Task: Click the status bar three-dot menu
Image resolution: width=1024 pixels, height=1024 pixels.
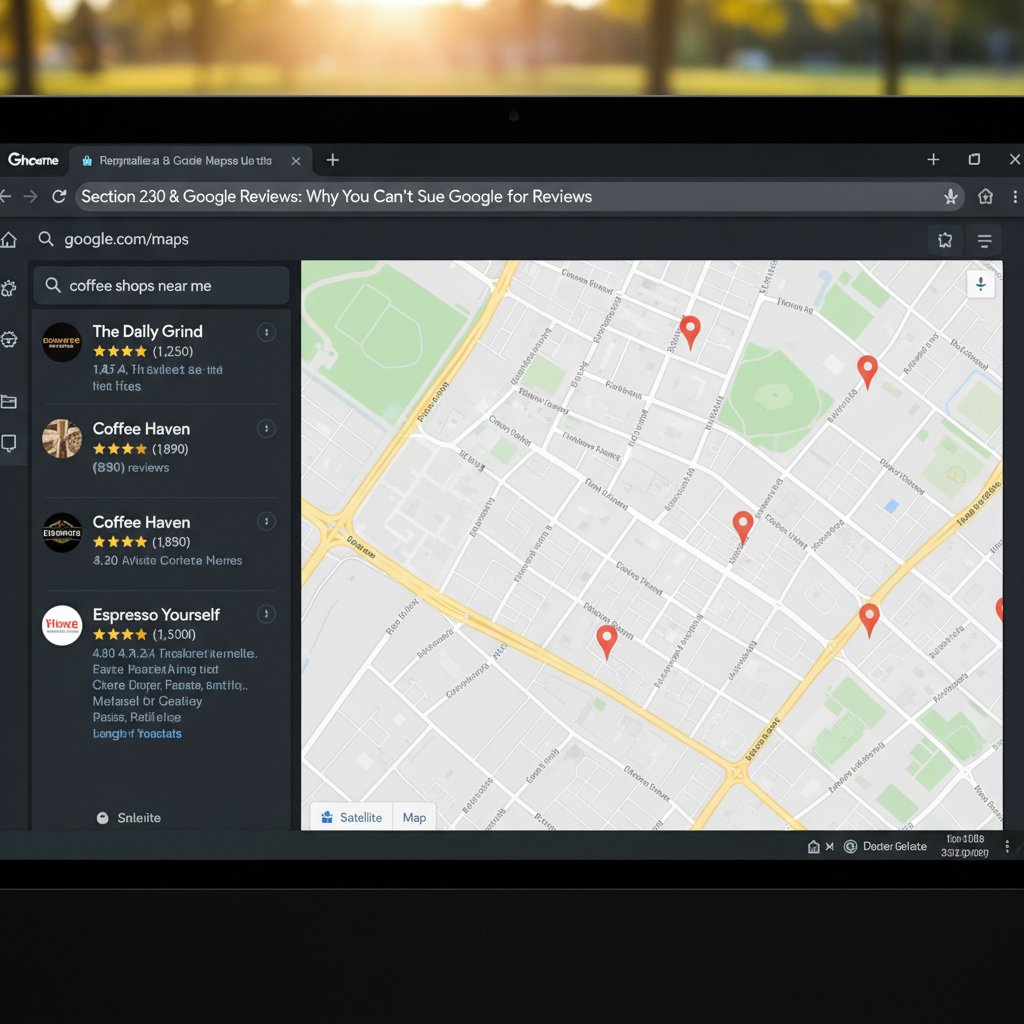Action: click(x=1007, y=846)
